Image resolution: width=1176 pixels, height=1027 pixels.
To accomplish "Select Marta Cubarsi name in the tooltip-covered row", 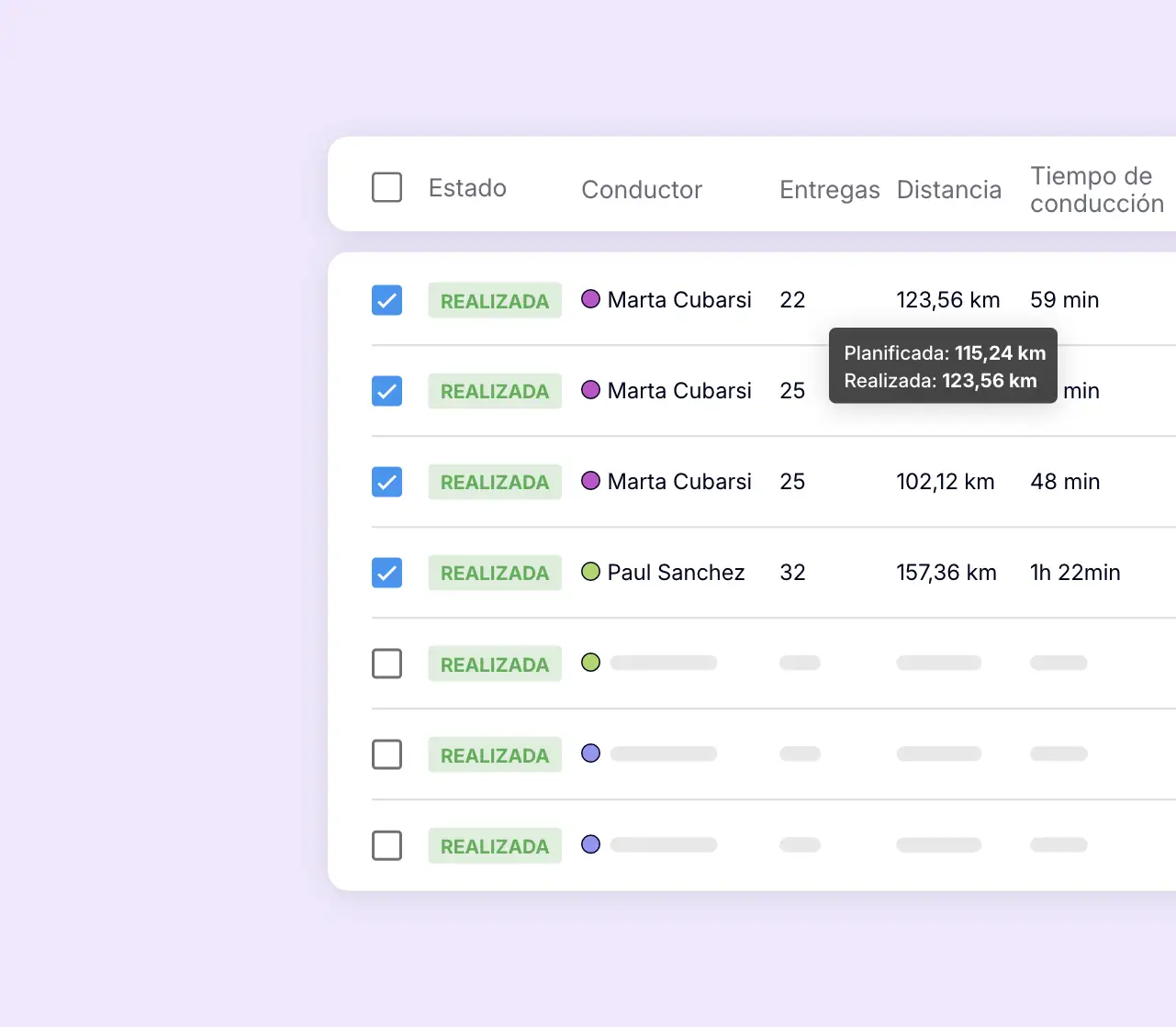I will click(x=679, y=391).
